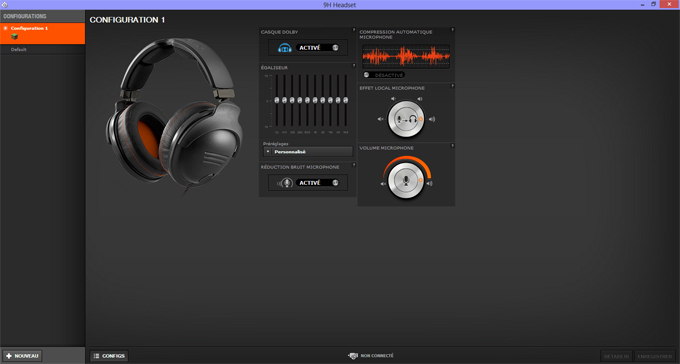This screenshot has width=680, height=364.
Task: Click the Configuration 1 page heading
Action: pyautogui.click(x=127, y=20)
